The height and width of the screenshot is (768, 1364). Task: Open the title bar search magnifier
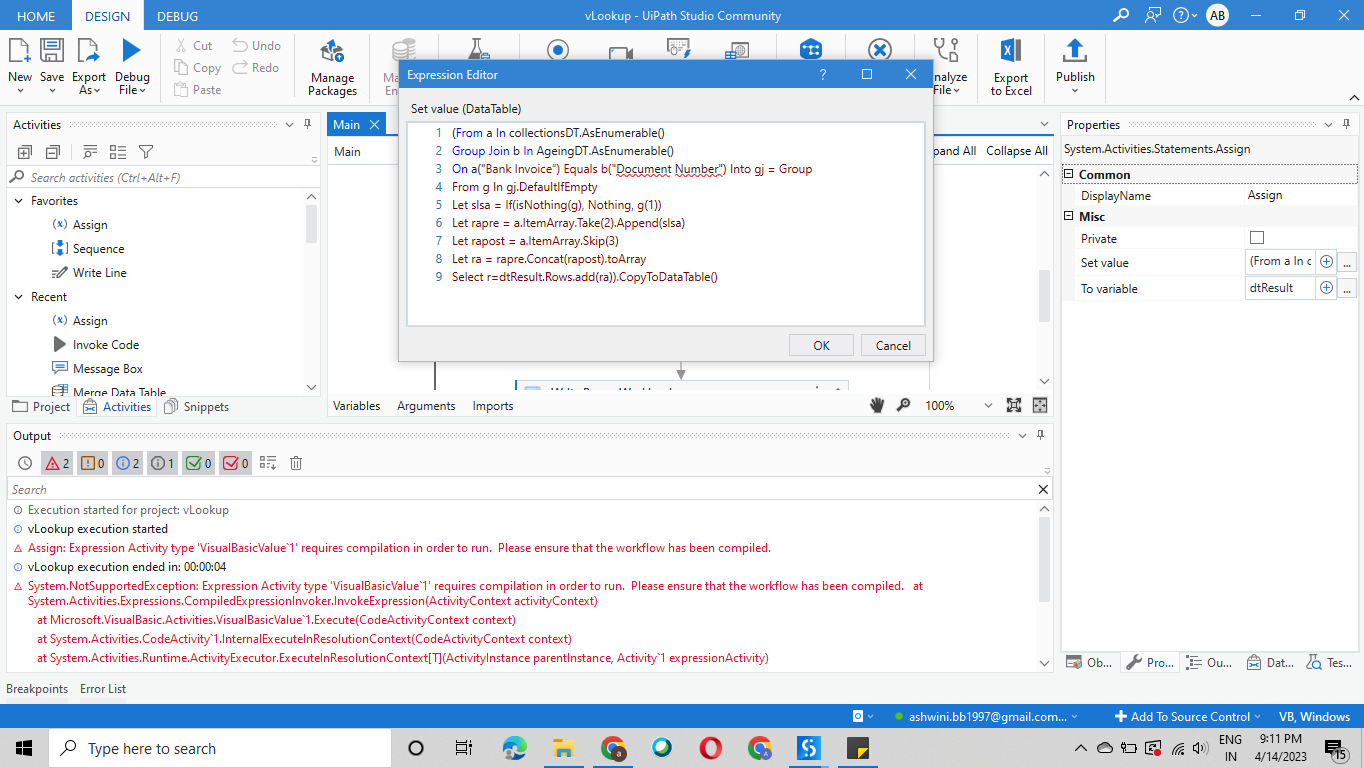click(x=1121, y=15)
